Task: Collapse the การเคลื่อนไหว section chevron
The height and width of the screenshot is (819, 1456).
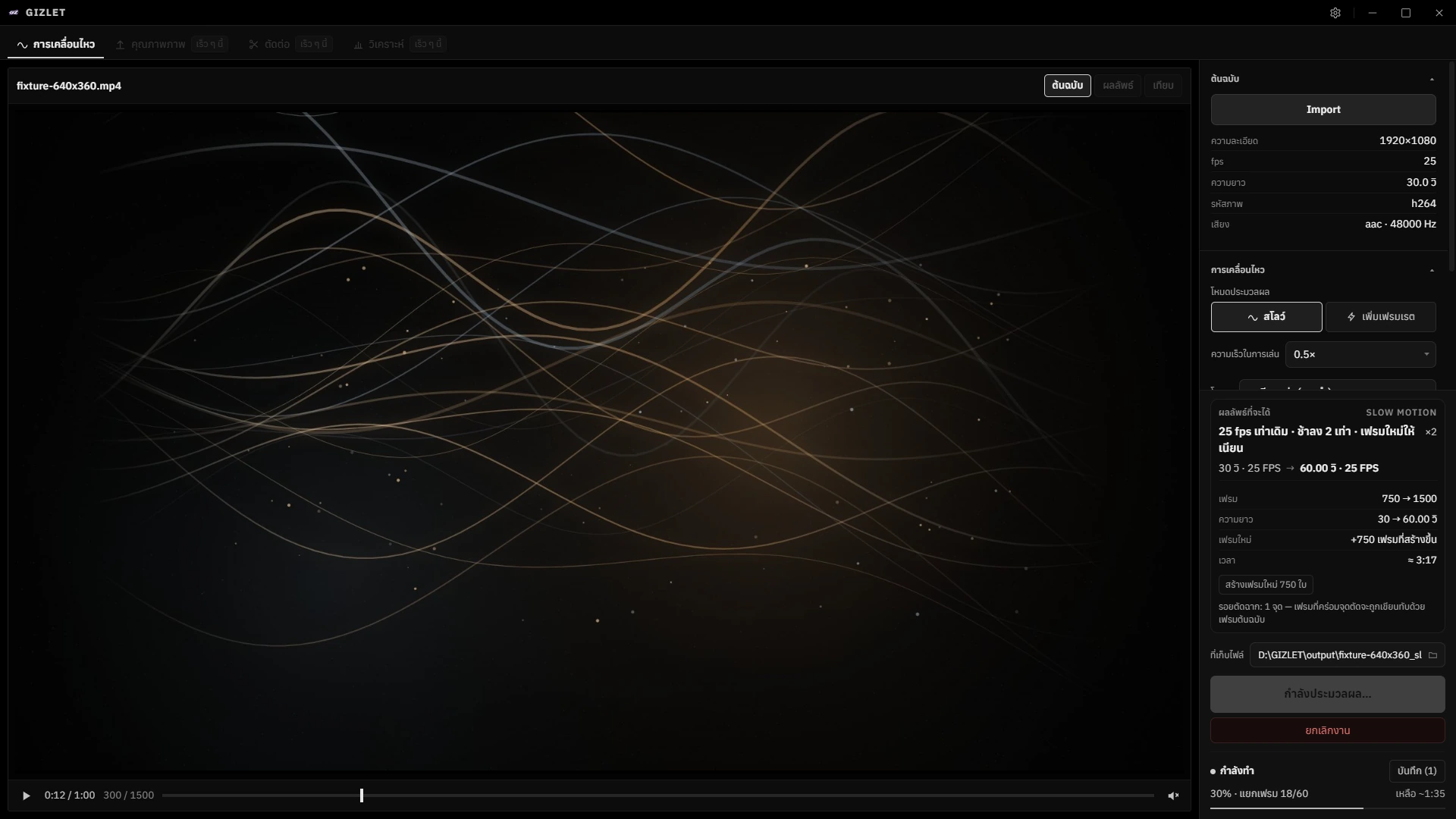Action: click(1431, 271)
